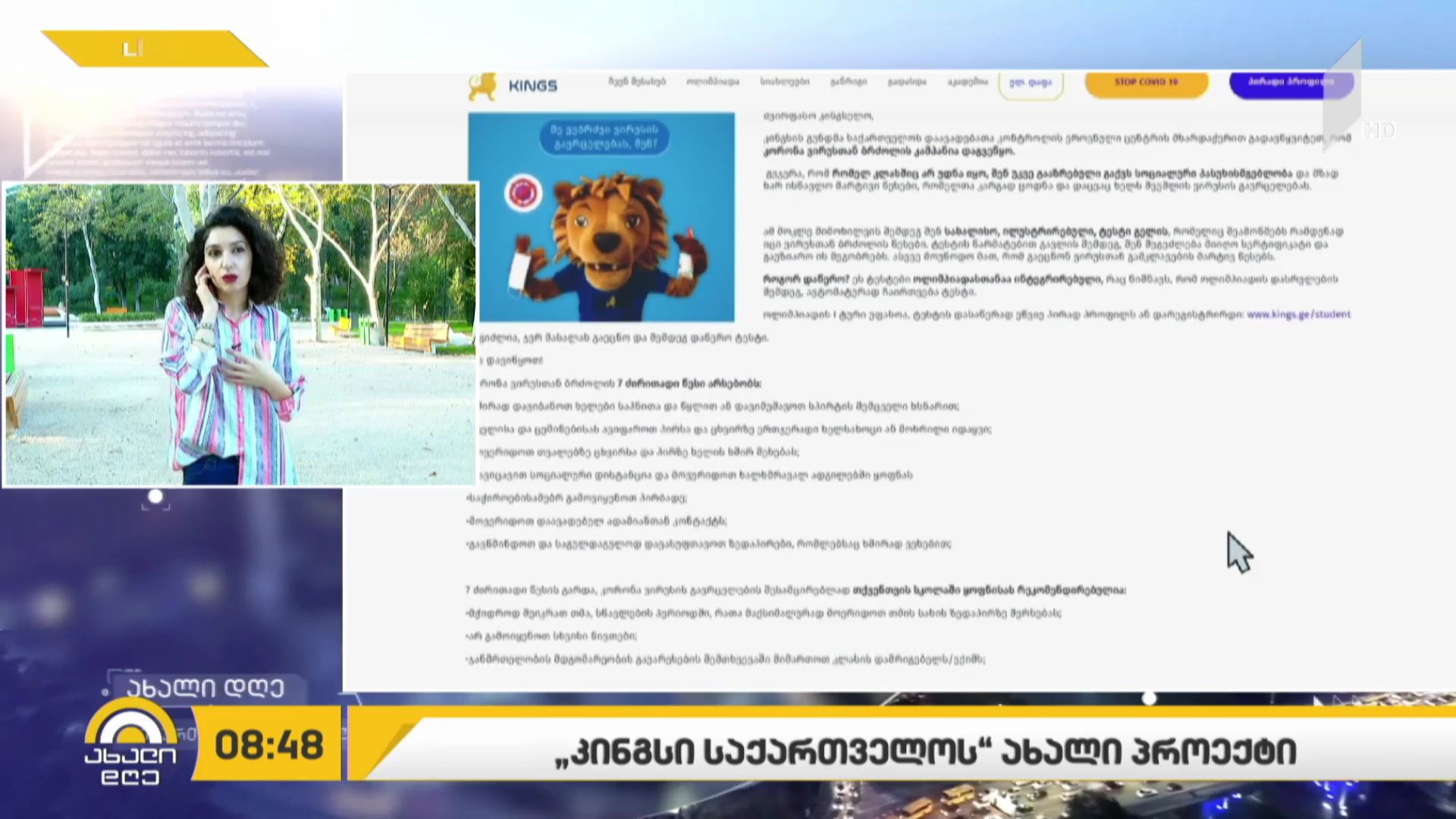Open the 'განრიგი' navigation item
The height and width of the screenshot is (819, 1456).
[849, 81]
